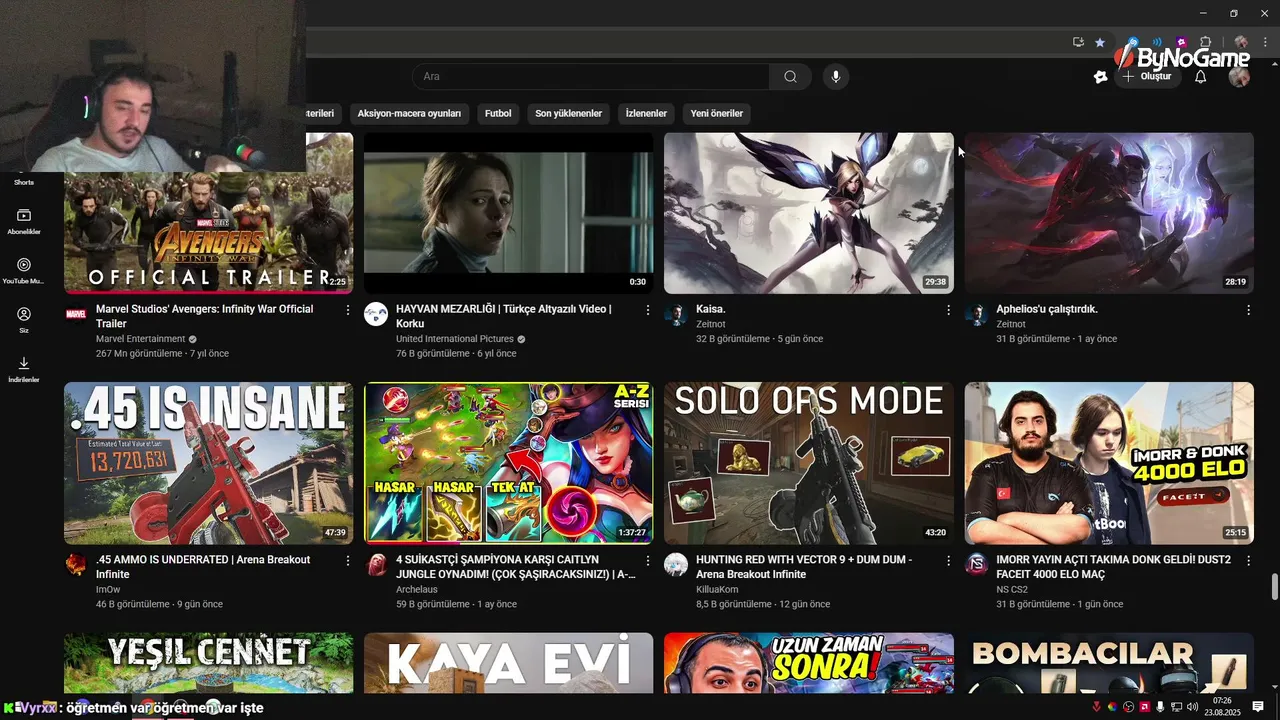Click the taskbar clock 07:26
Image resolution: width=1280 pixels, height=720 pixels.
(1220, 701)
